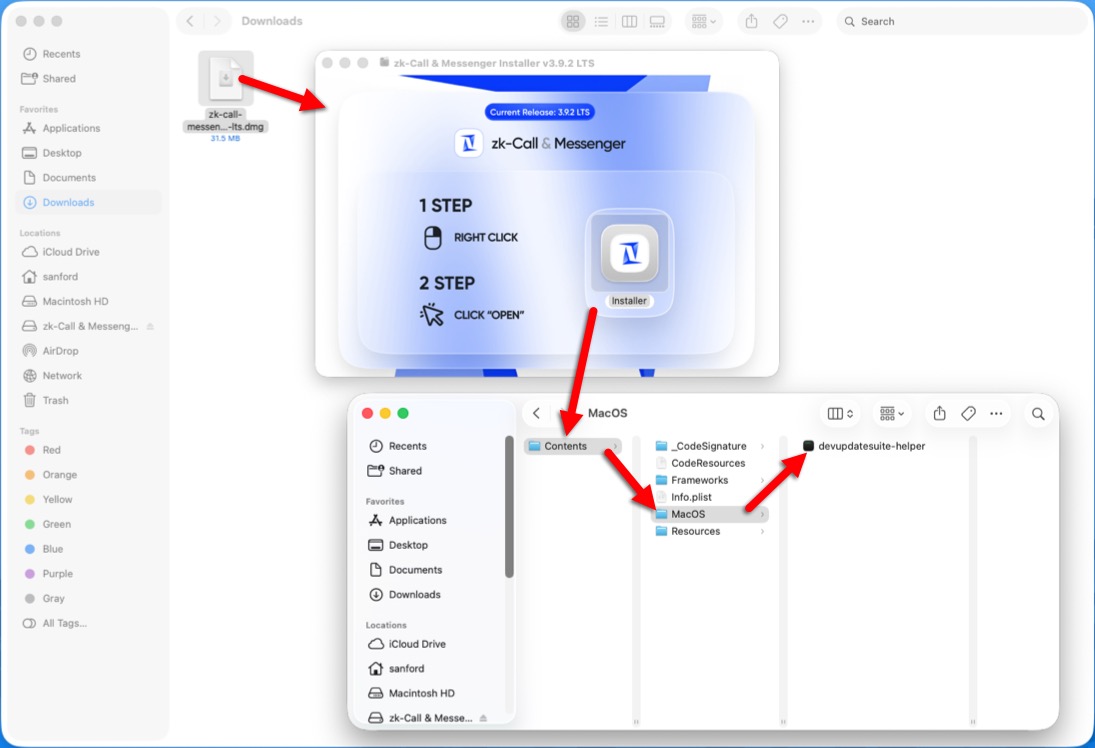Image resolution: width=1095 pixels, height=748 pixels.
Task: Click Share icon in MacOS window toolbar
Action: [x=939, y=413]
